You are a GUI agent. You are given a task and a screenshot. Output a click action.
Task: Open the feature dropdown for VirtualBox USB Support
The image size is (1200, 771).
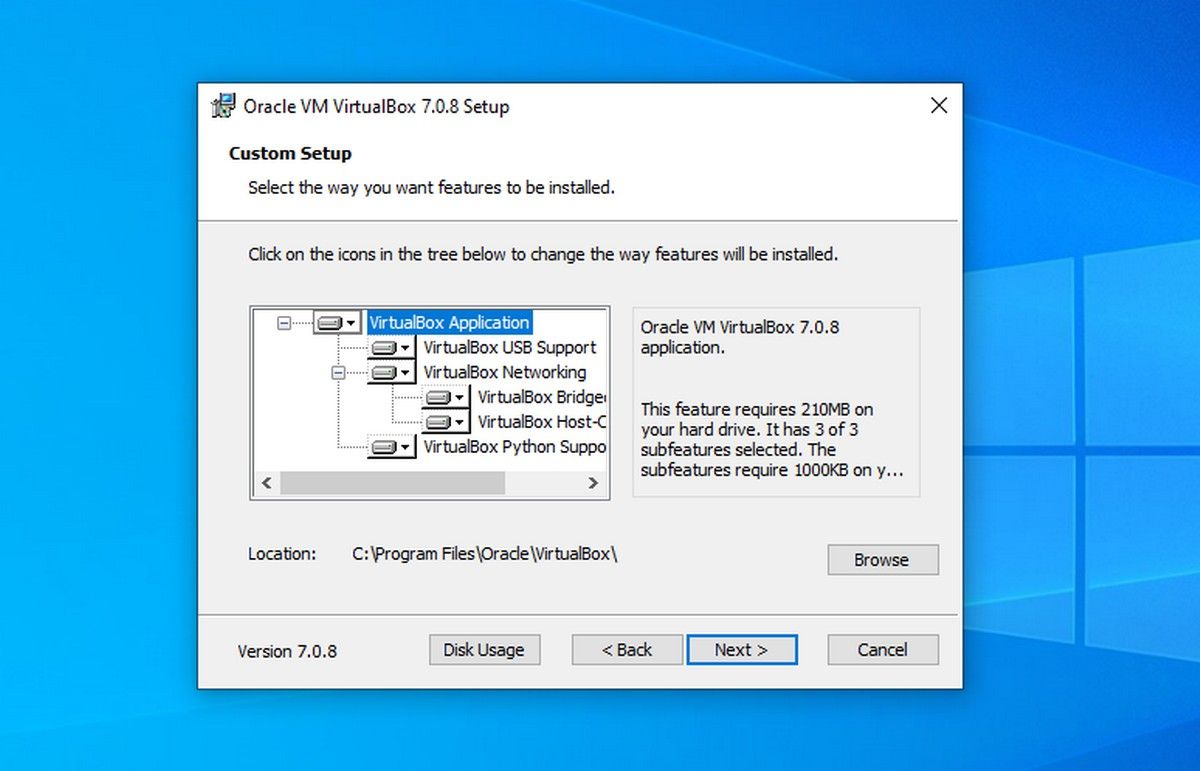click(x=406, y=347)
